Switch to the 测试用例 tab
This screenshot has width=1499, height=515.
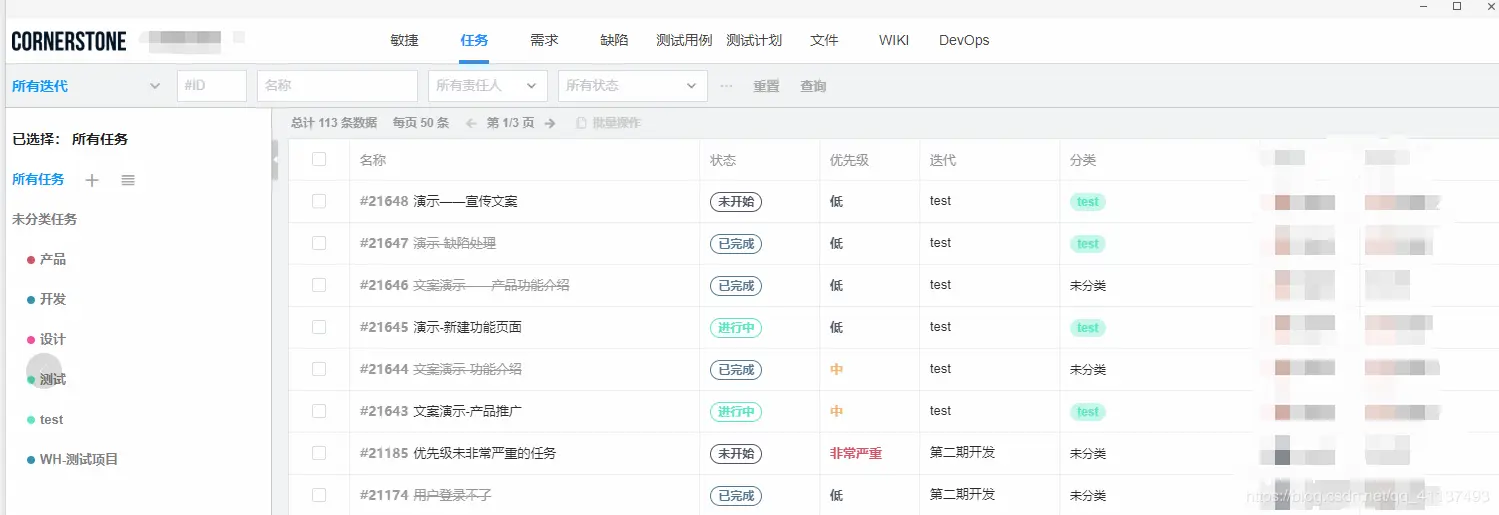(x=684, y=41)
